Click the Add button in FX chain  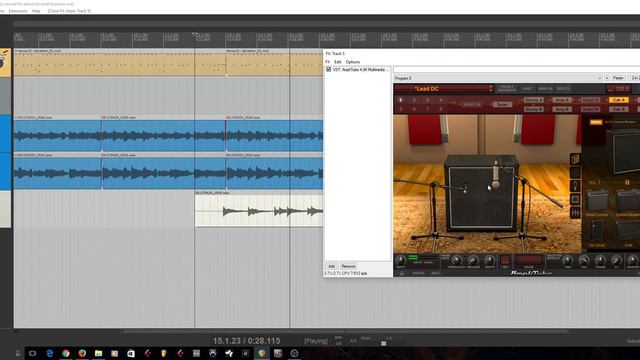tap(331, 266)
